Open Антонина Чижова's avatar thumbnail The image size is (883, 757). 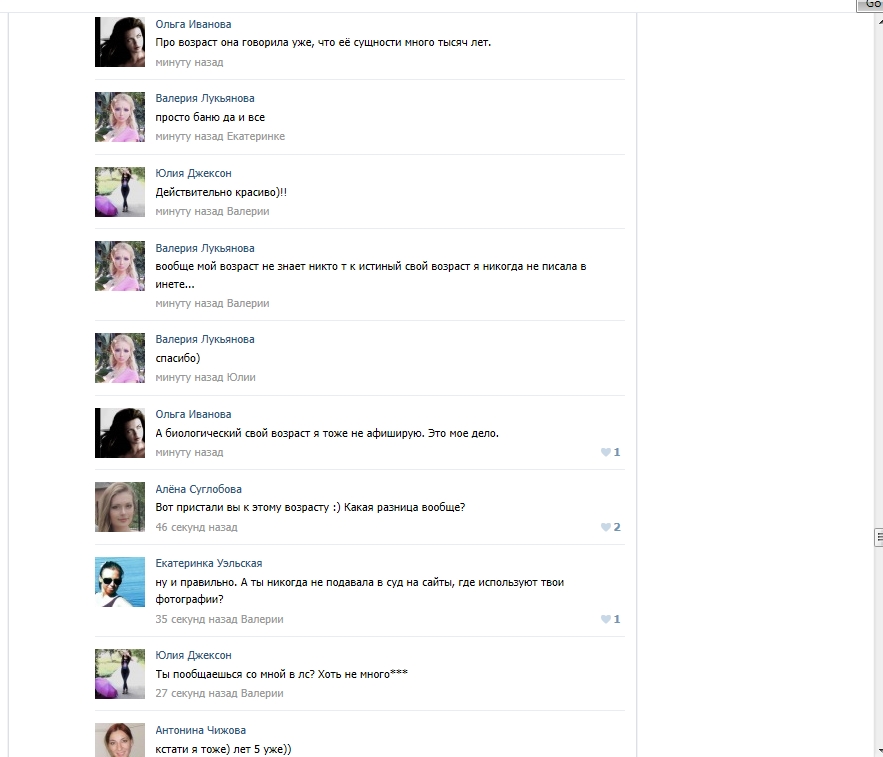120,740
